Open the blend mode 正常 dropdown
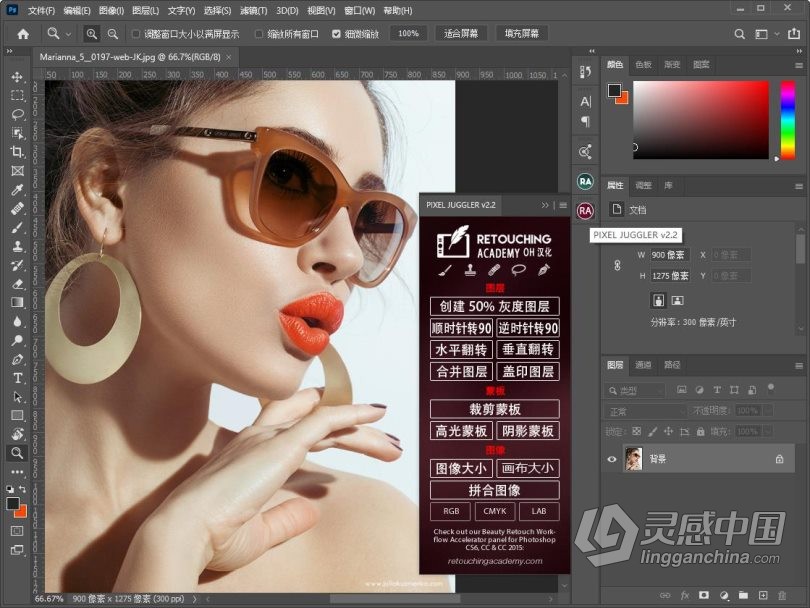Image resolution: width=810 pixels, height=608 pixels. 645,411
